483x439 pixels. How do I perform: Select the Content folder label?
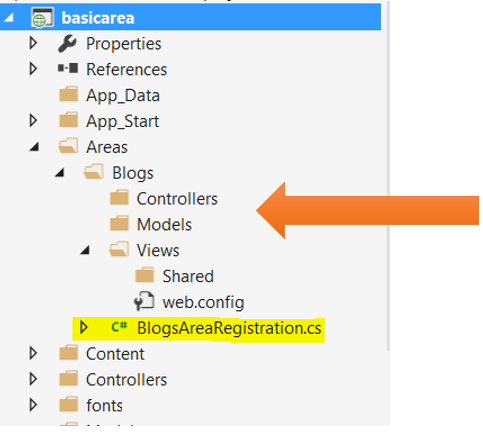[x=115, y=354]
